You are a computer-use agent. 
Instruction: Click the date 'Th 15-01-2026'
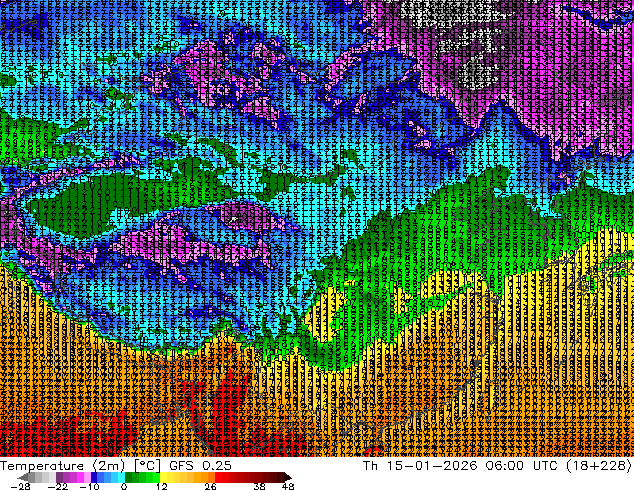point(420,466)
